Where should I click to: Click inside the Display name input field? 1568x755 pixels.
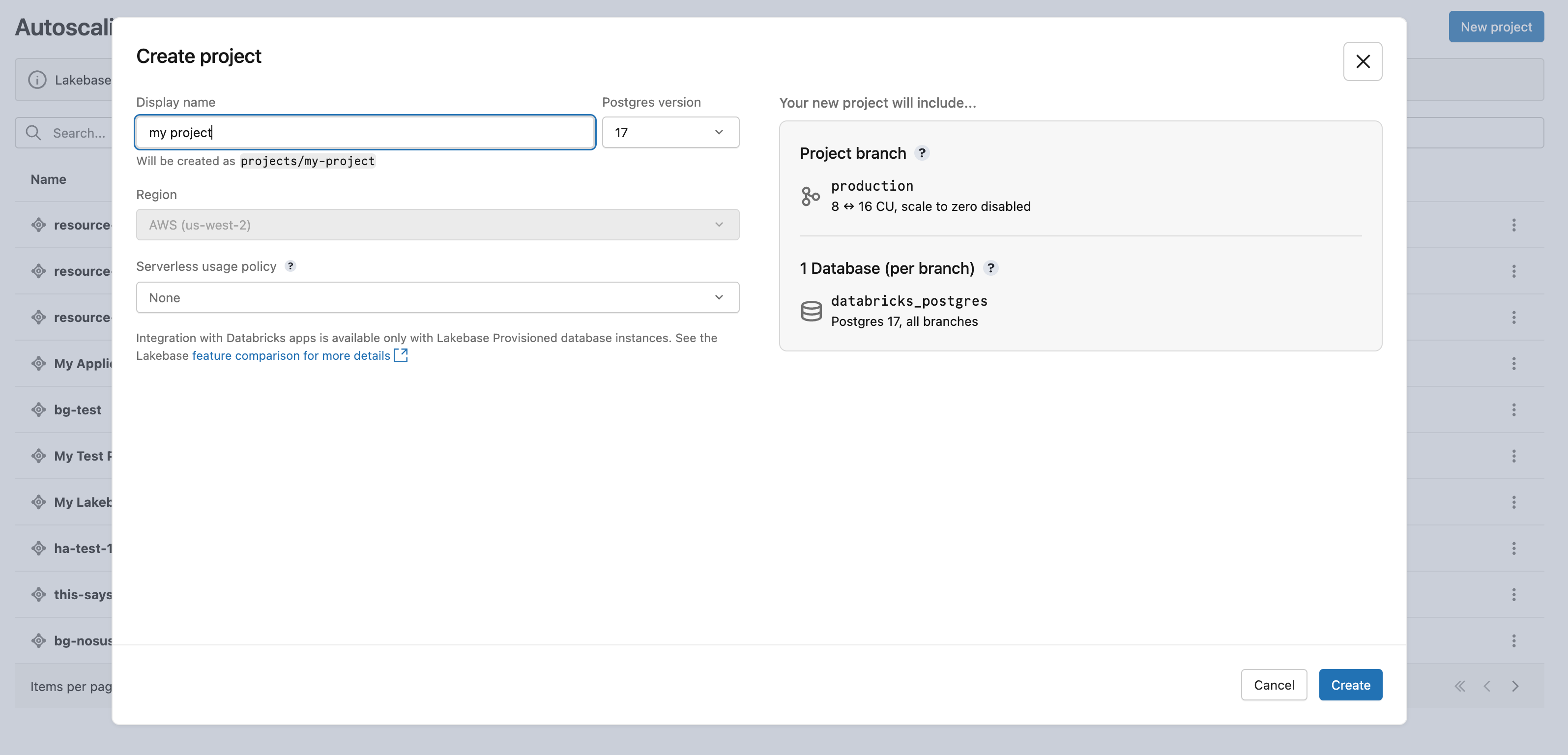tap(364, 132)
